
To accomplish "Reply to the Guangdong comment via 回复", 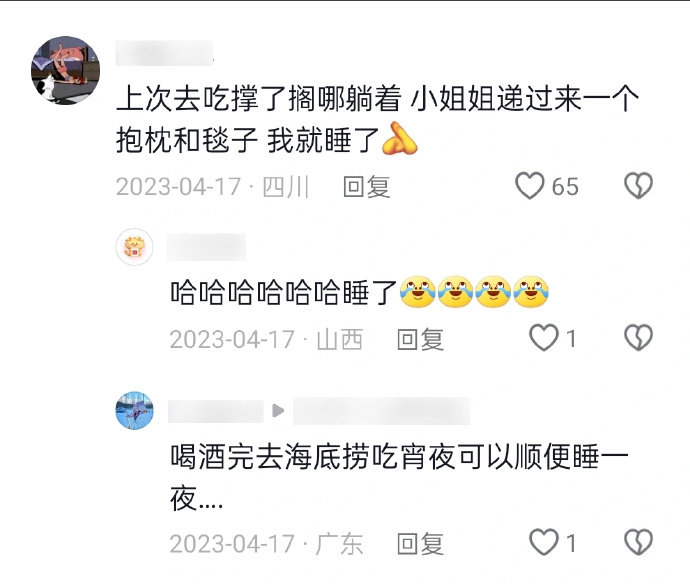I will [420, 544].
